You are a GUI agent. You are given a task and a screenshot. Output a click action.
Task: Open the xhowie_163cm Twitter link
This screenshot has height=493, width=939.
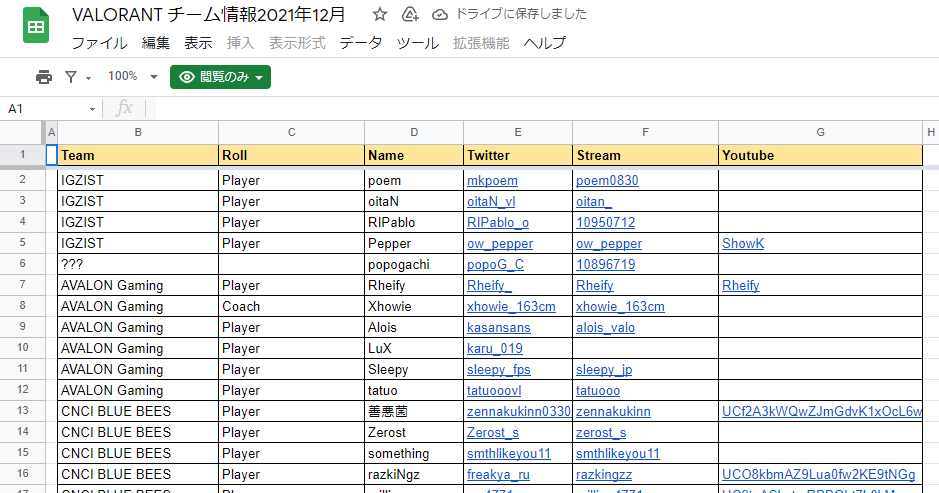(511, 306)
